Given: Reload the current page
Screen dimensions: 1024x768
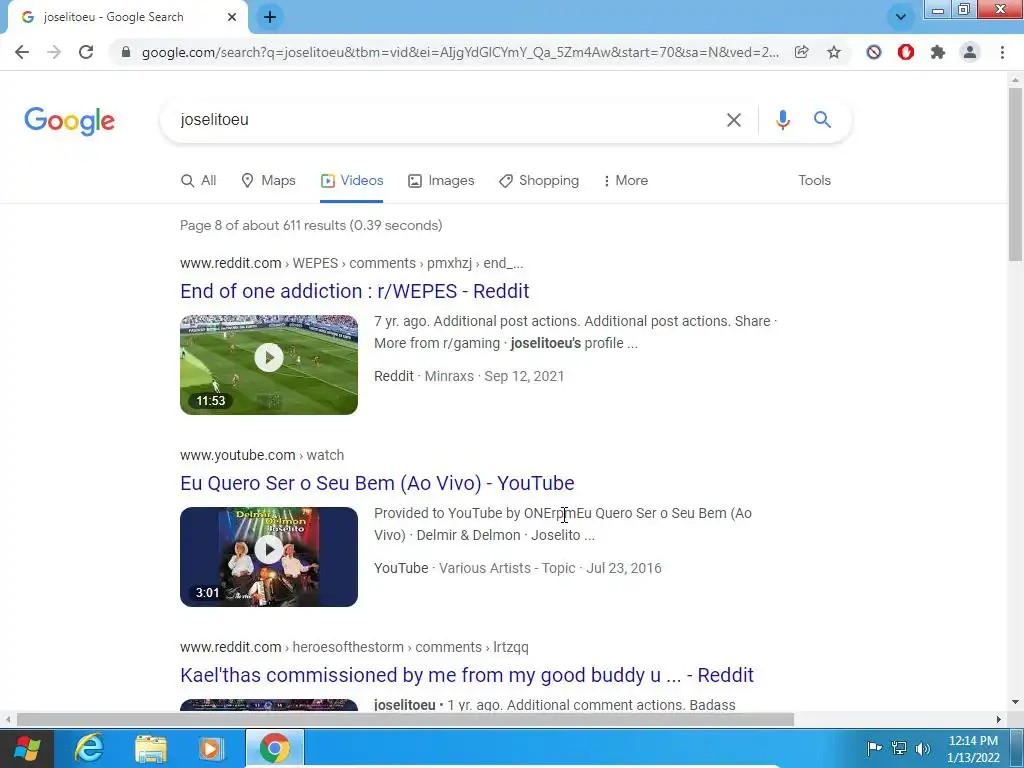Looking at the screenshot, I should pos(86,52).
